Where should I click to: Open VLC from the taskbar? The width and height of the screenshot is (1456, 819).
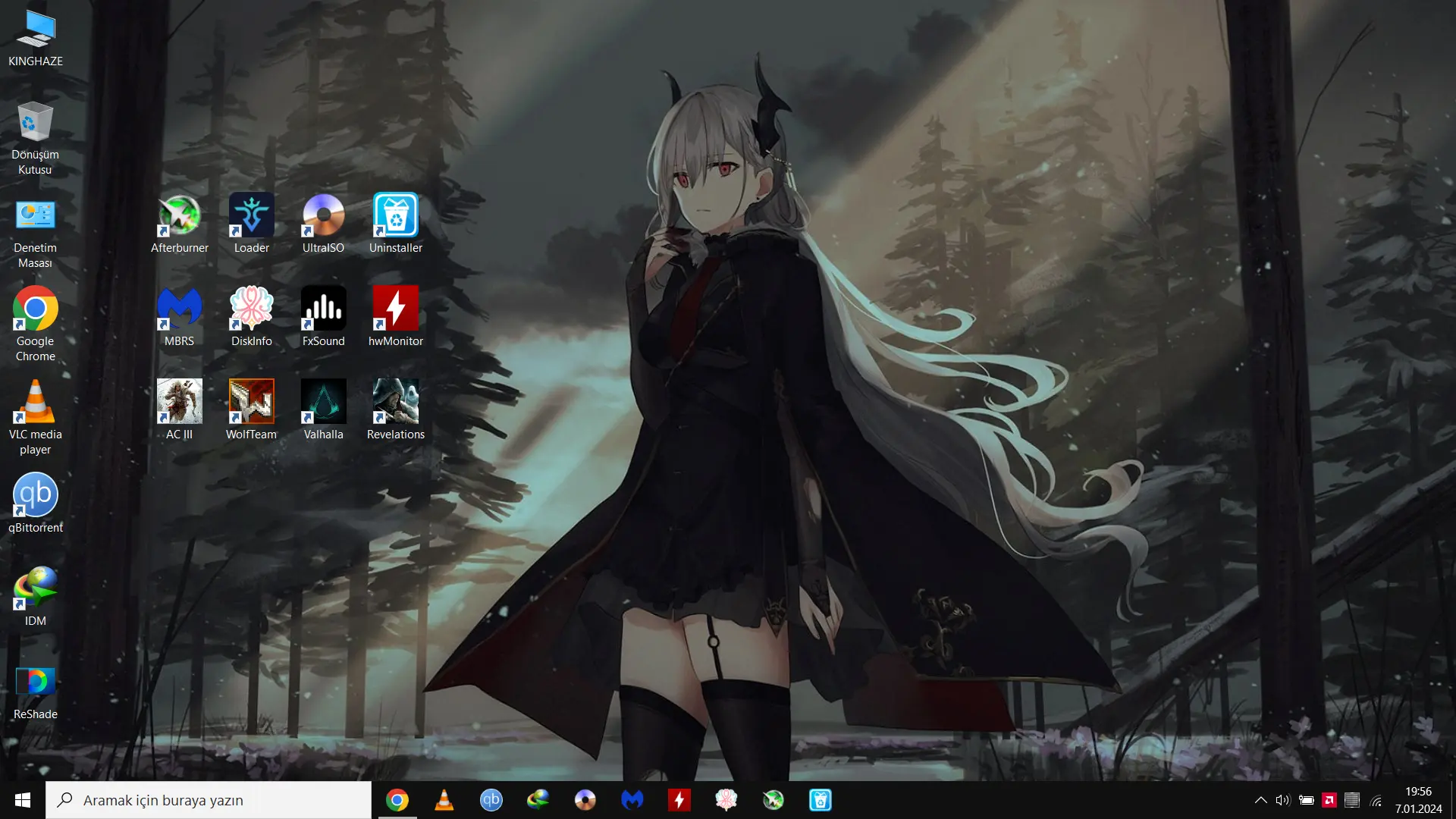point(444,800)
